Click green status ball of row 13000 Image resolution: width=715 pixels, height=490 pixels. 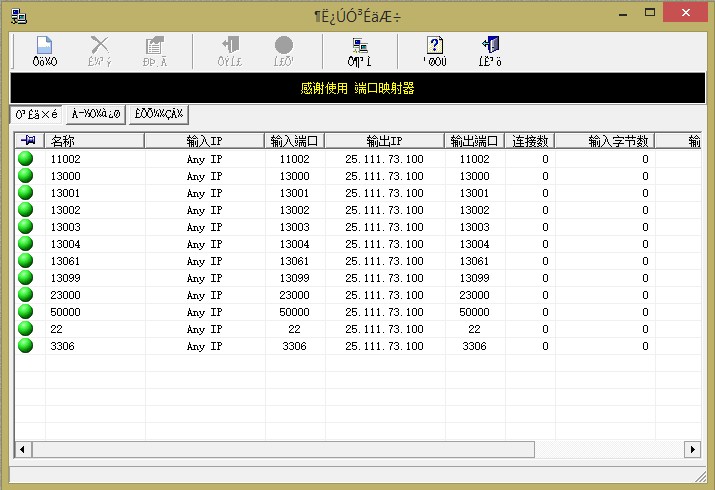click(x=26, y=175)
